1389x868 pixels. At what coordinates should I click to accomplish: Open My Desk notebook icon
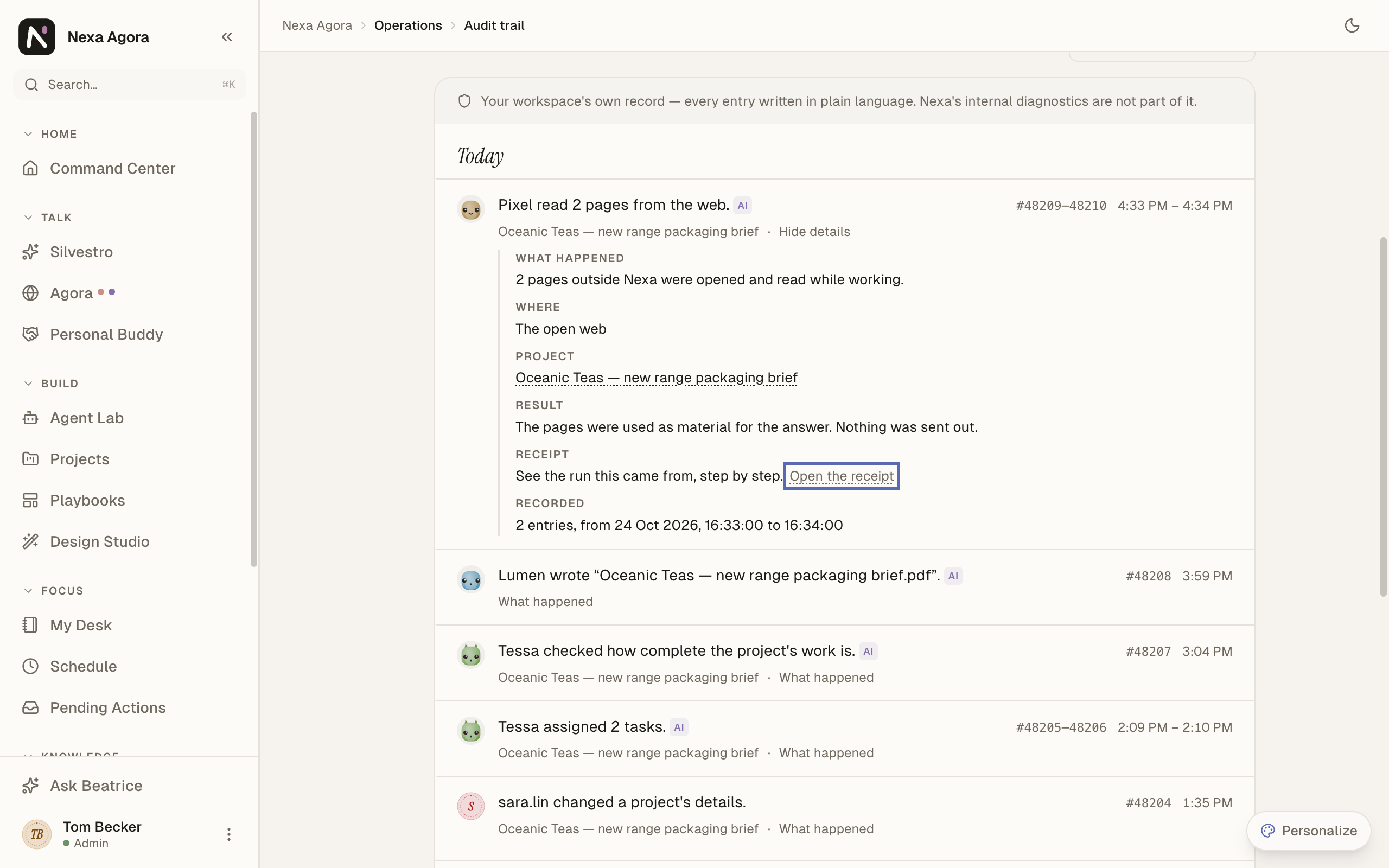30,625
